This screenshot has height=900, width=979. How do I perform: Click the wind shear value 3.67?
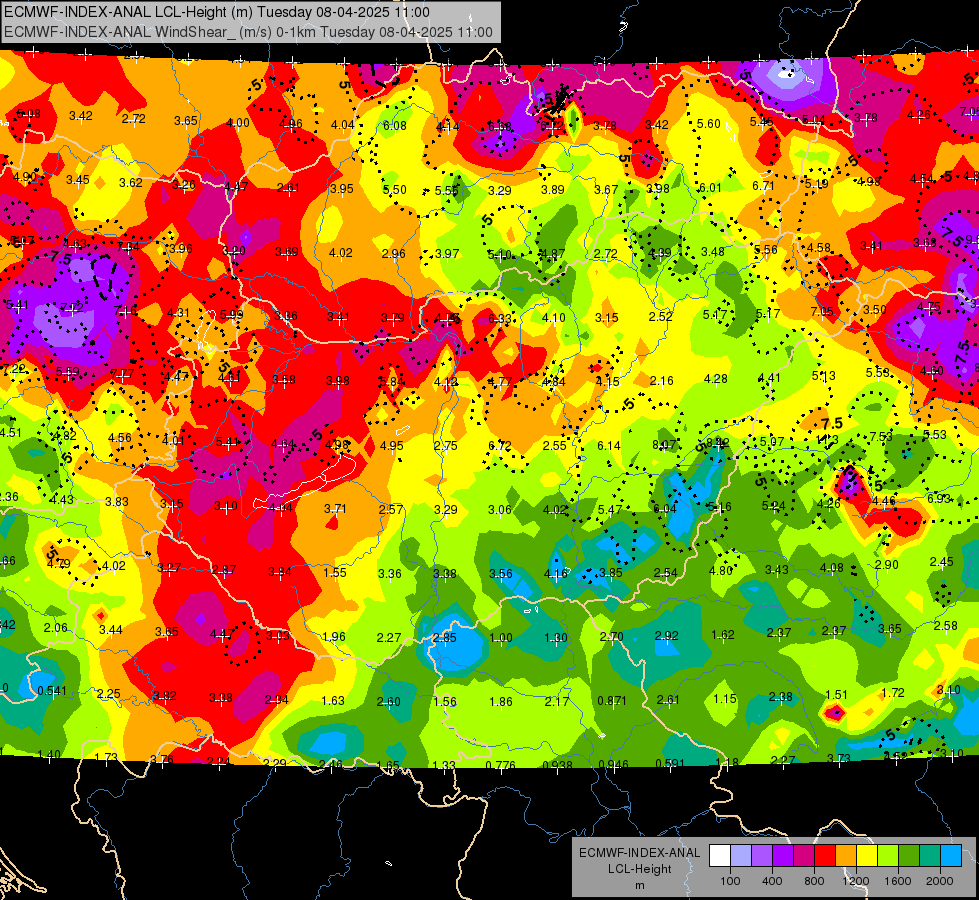tap(606, 189)
